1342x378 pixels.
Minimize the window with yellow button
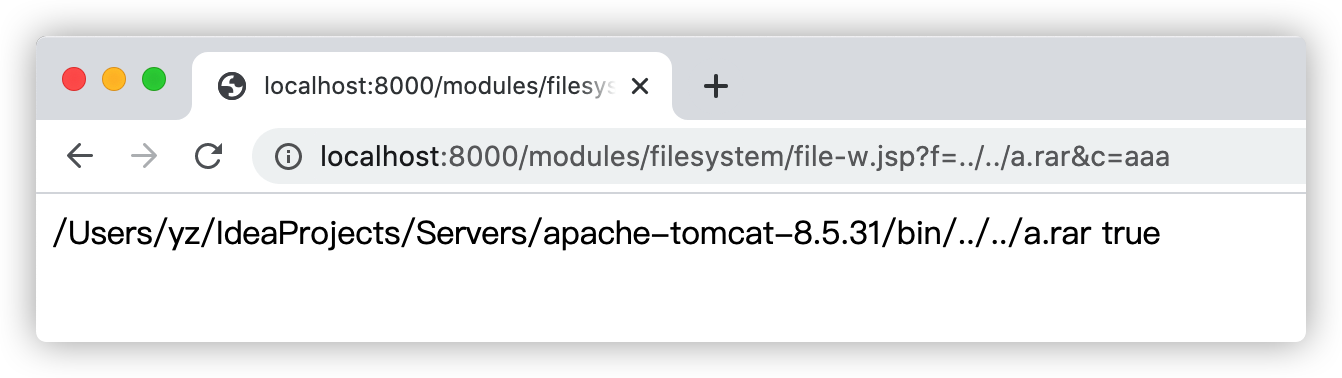coord(114,79)
